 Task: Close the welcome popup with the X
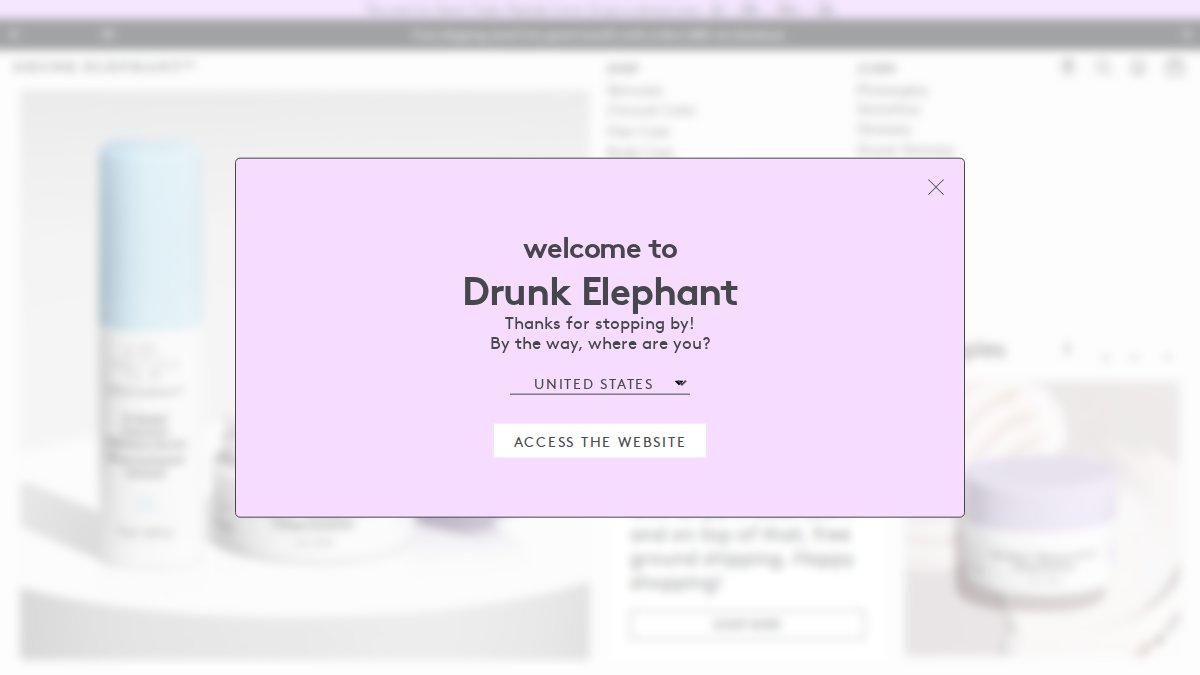[x=936, y=187]
